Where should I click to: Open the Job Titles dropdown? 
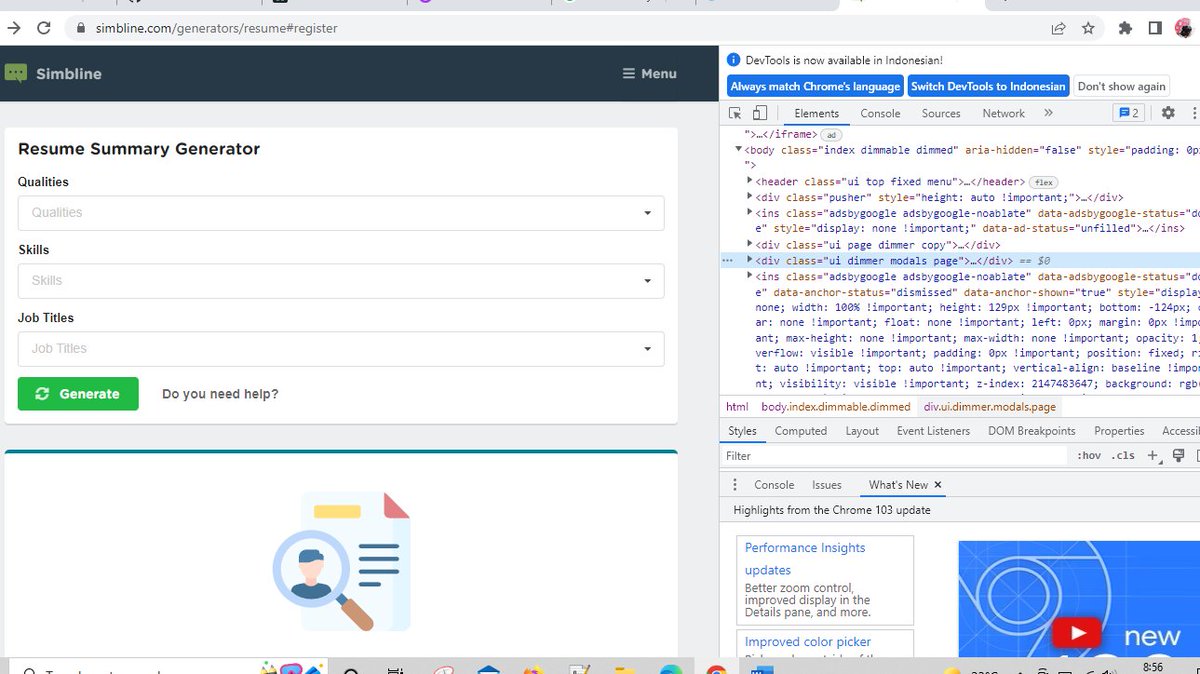341,348
